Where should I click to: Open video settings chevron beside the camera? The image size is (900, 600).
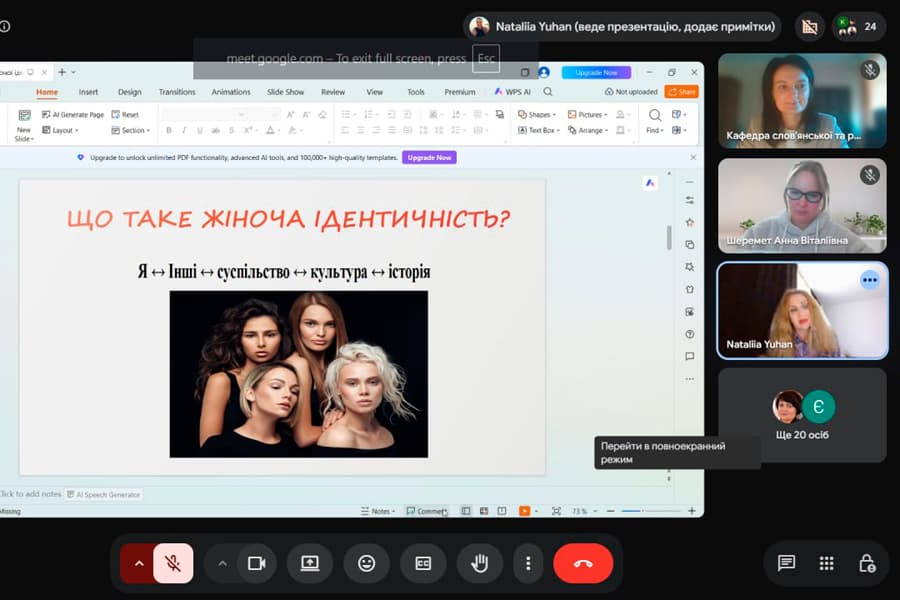pyautogui.click(x=222, y=563)
